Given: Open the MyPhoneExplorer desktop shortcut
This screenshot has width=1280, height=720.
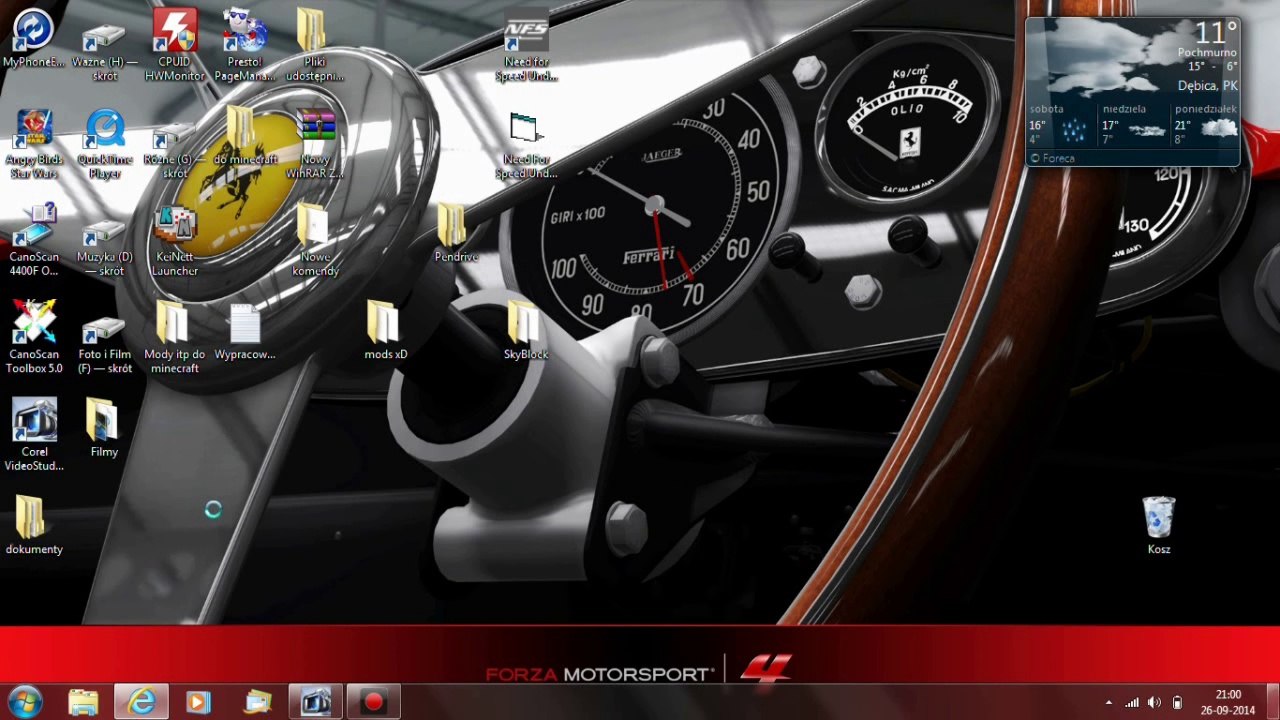Looking at the screenshot, I should [34, 40].
